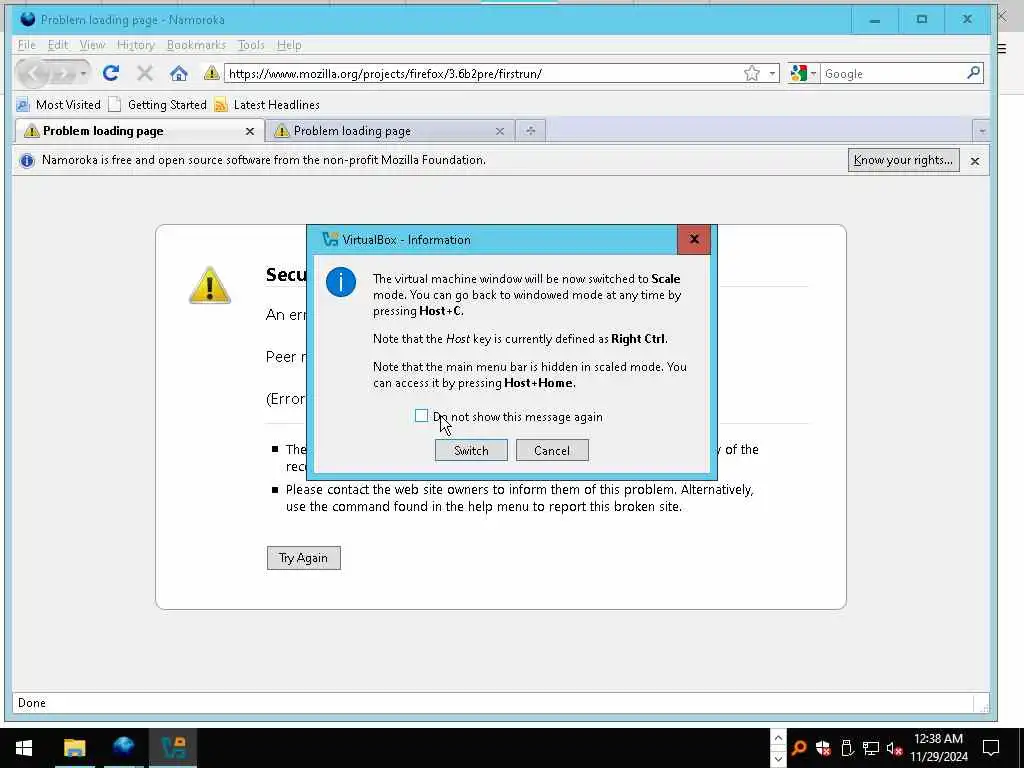Click the warning site identity icon by URL

(211, 73)
